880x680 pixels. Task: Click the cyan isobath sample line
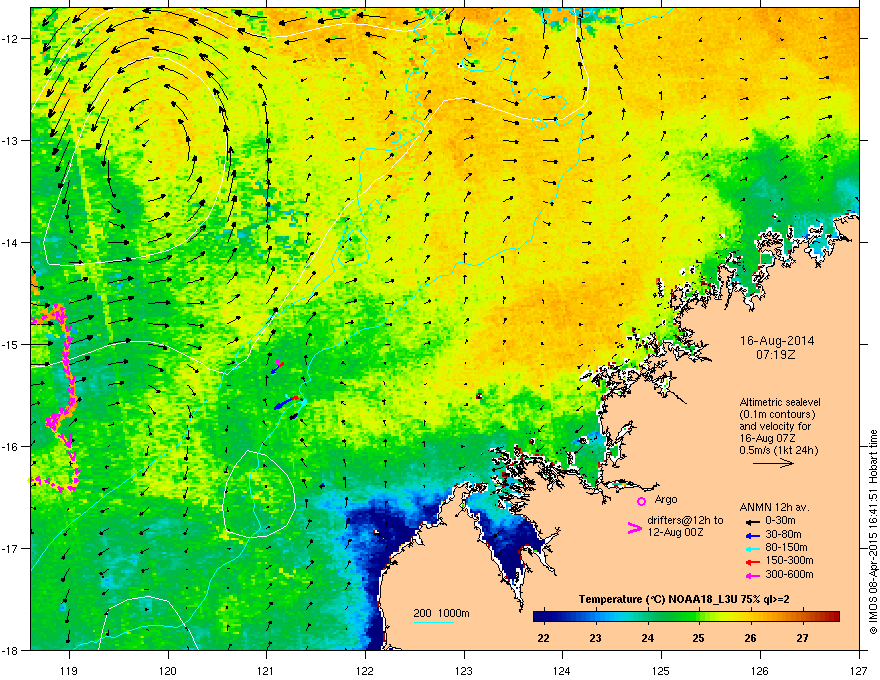[434, 622]
